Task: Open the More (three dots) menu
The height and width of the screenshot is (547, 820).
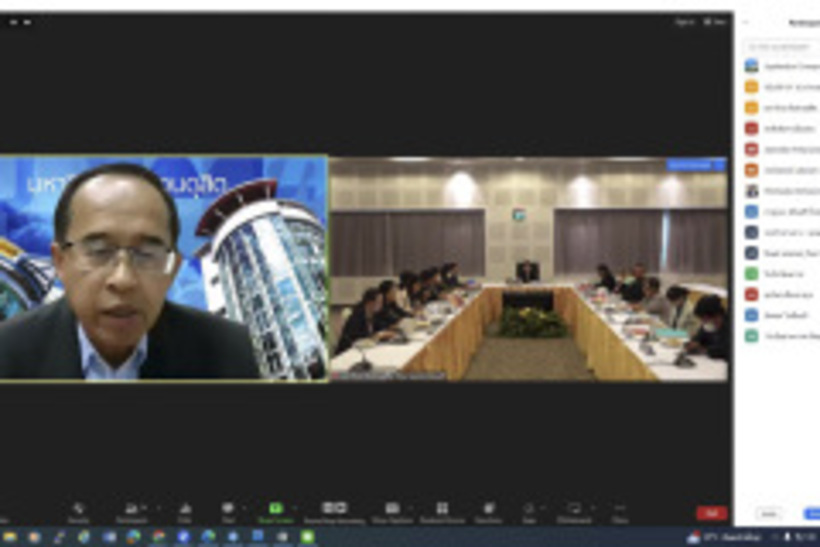Action: (620, 512)
